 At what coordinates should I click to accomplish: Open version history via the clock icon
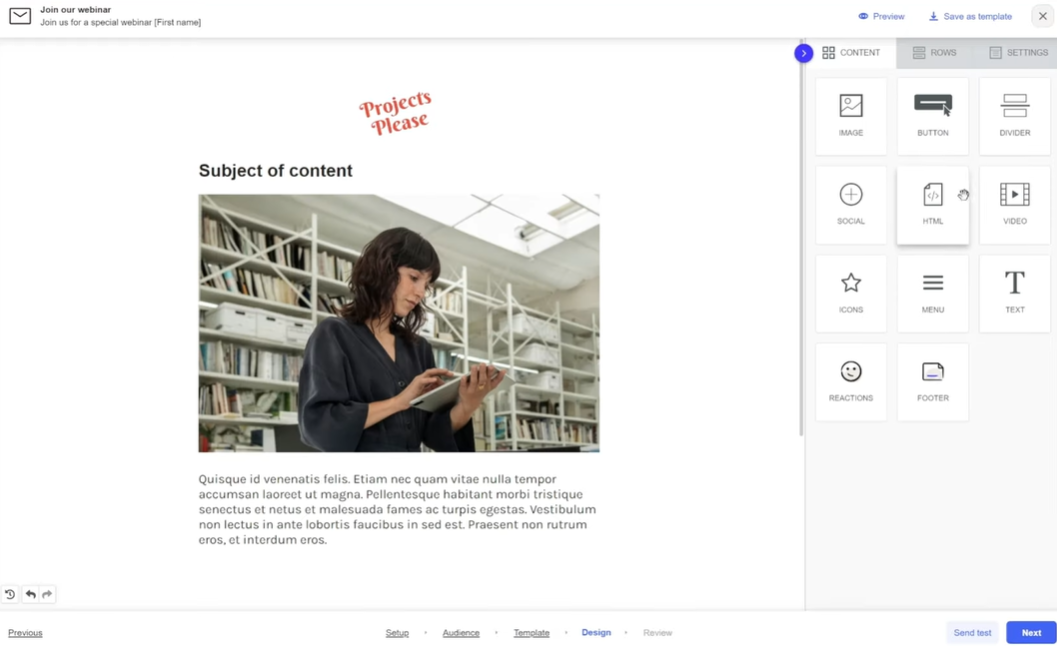[x=10, y=594]
